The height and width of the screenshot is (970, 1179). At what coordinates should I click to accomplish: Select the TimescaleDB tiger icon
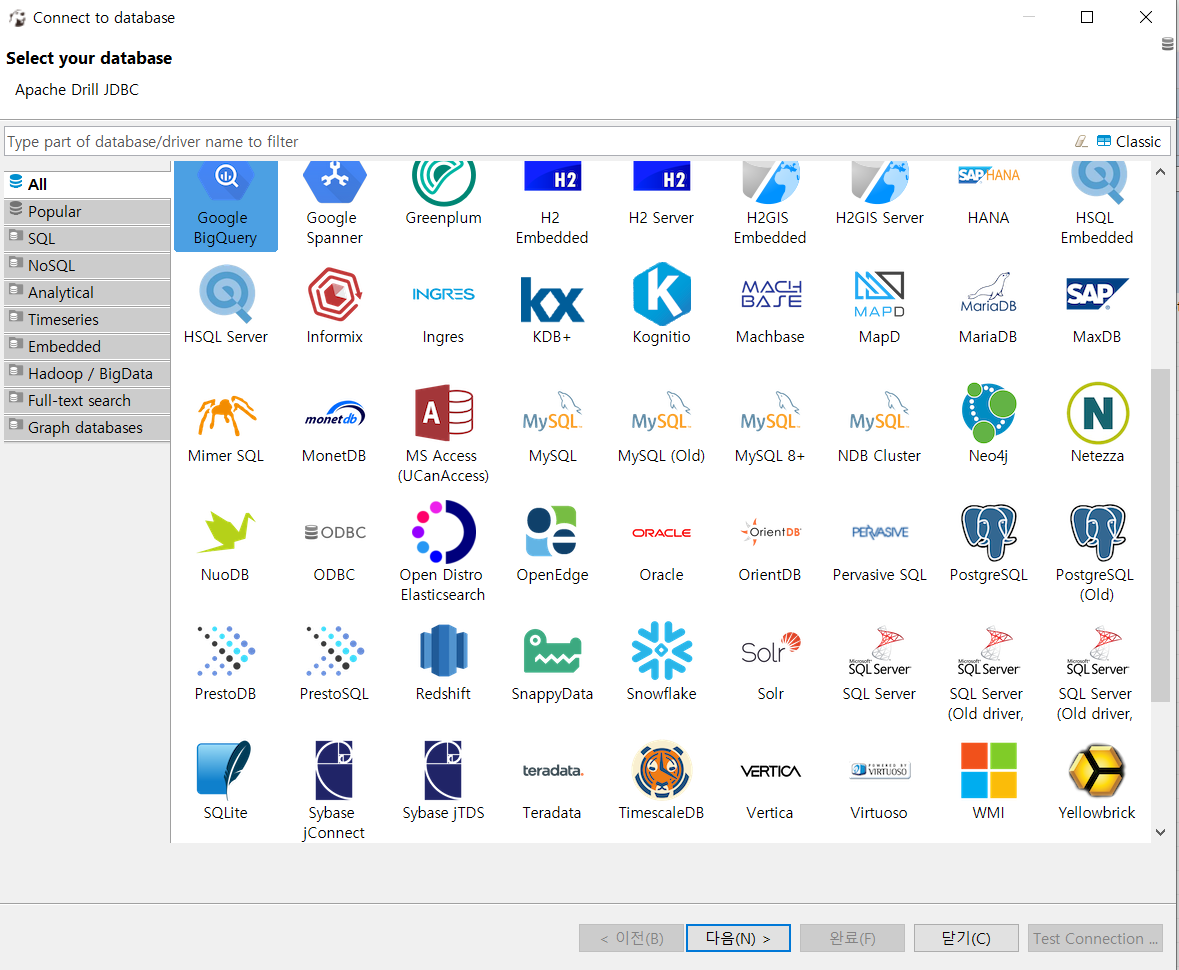click(661, 771)
